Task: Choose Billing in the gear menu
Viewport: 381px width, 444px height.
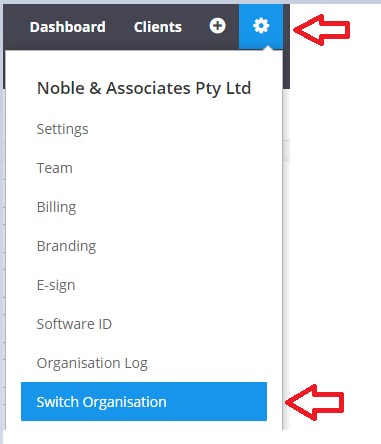Action: click(x=56, y=207)
